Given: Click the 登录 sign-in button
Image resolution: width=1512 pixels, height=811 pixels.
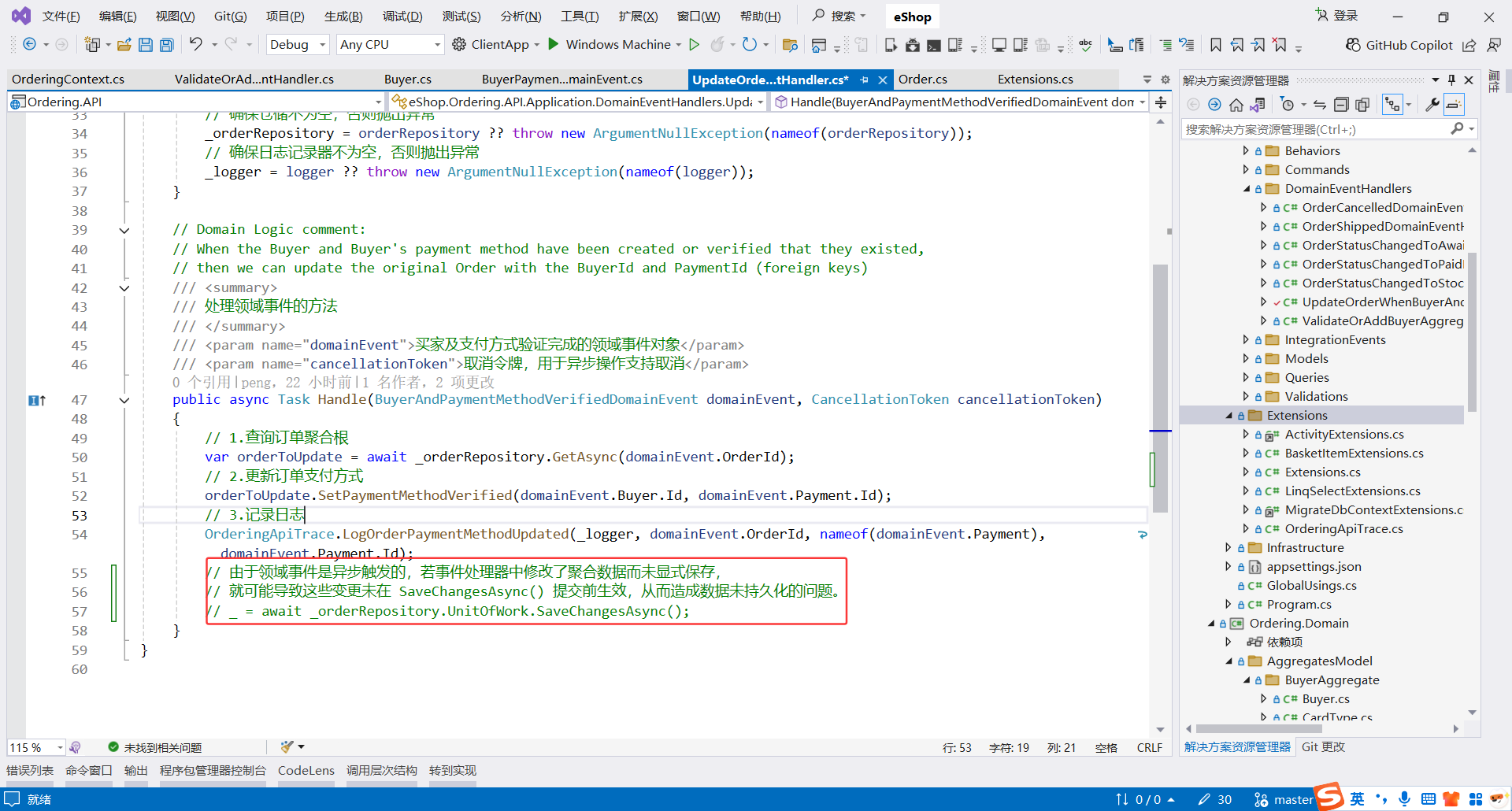Looking at the screenshot, I should 1337,16.
